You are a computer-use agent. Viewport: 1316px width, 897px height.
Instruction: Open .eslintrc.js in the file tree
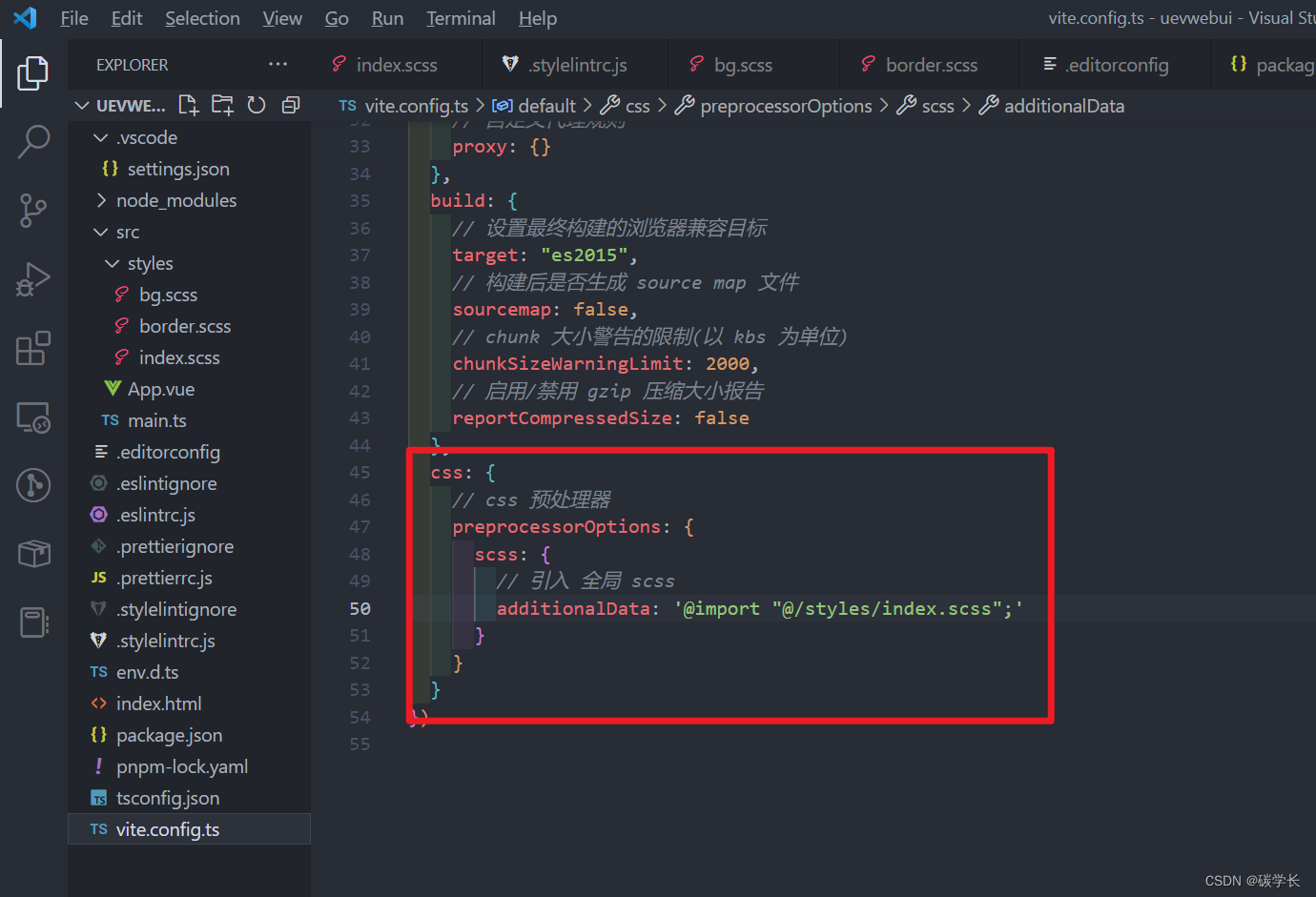pyautogui.click(x=189, y=515)
